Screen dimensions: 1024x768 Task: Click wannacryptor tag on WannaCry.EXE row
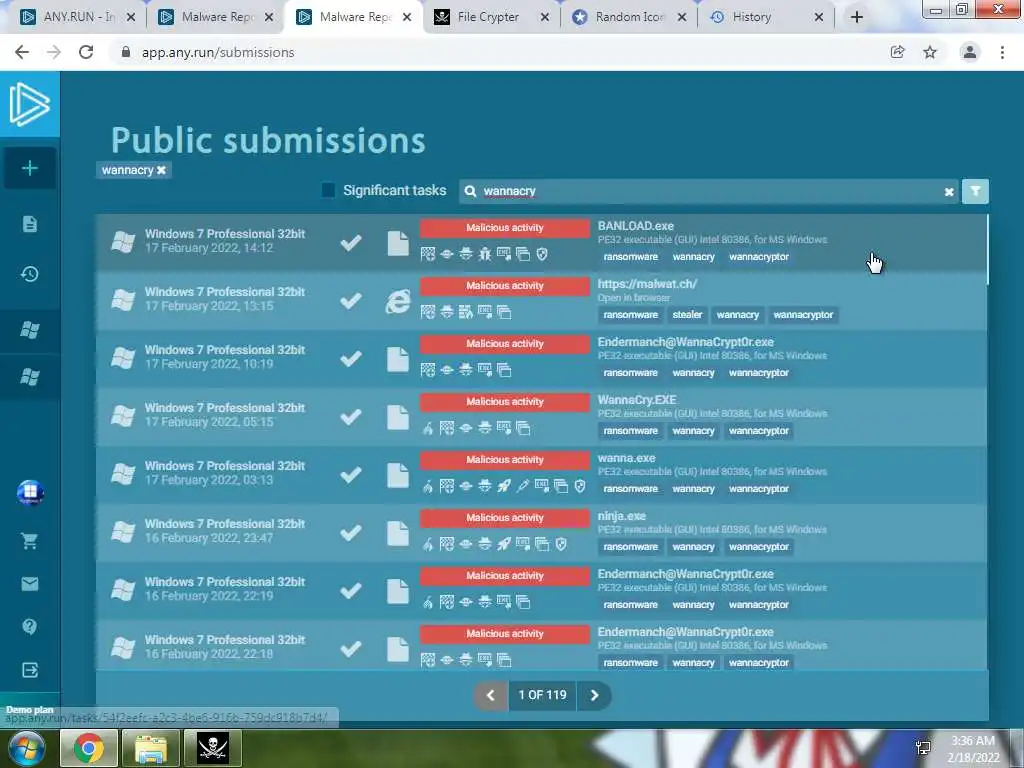click(759, 431)
